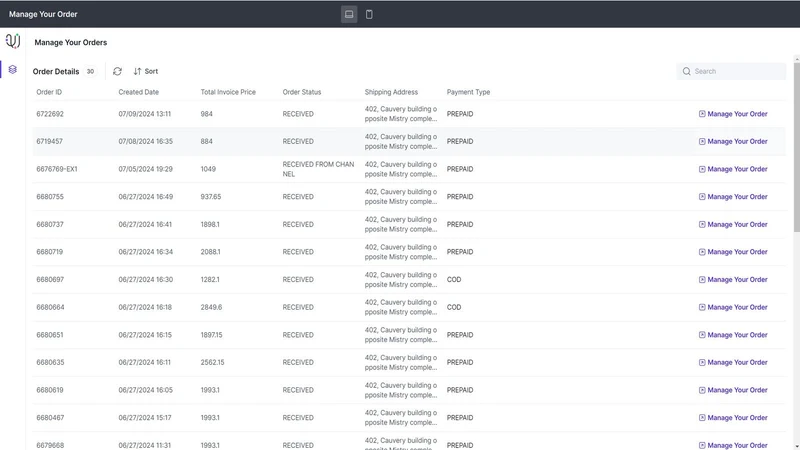This screenshot has width=800, height=450.
Task: Focus the Search input field
Action: coord(731,71)
